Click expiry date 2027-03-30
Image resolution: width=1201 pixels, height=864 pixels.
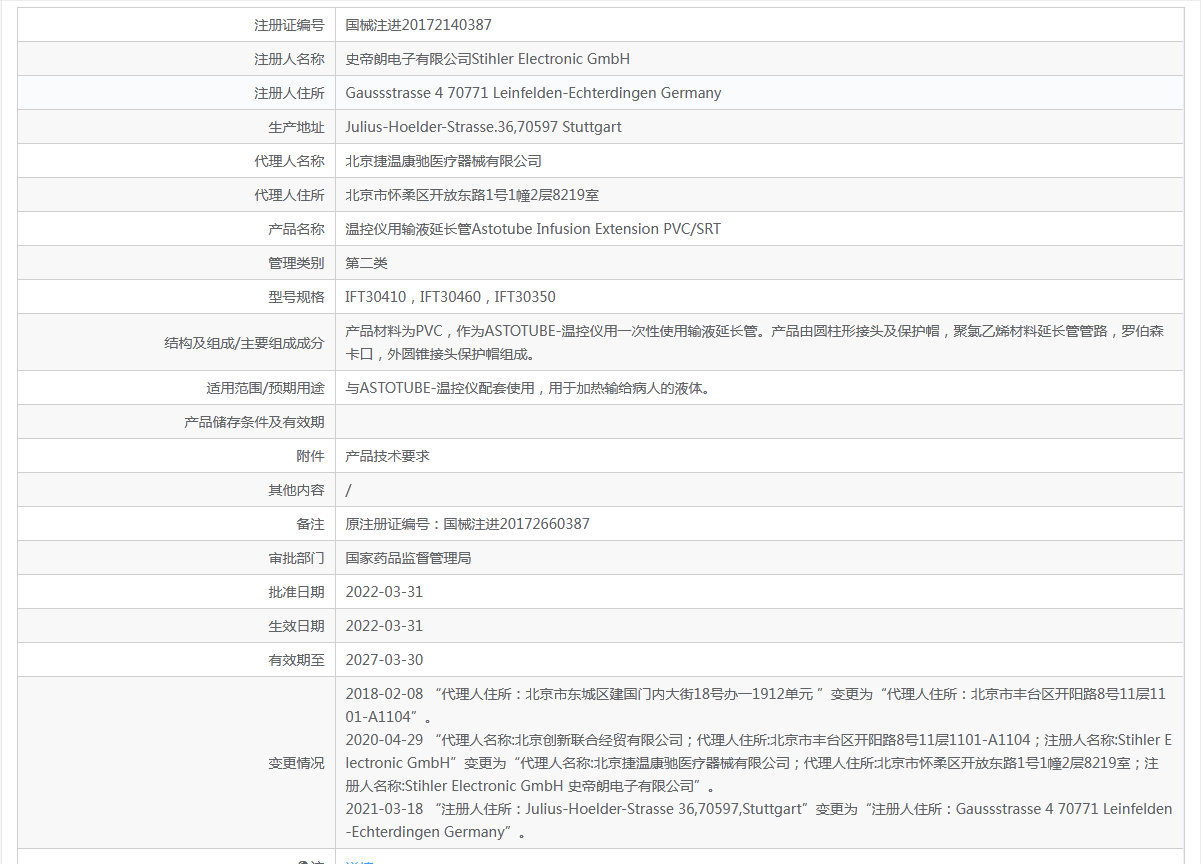point(384,660)
